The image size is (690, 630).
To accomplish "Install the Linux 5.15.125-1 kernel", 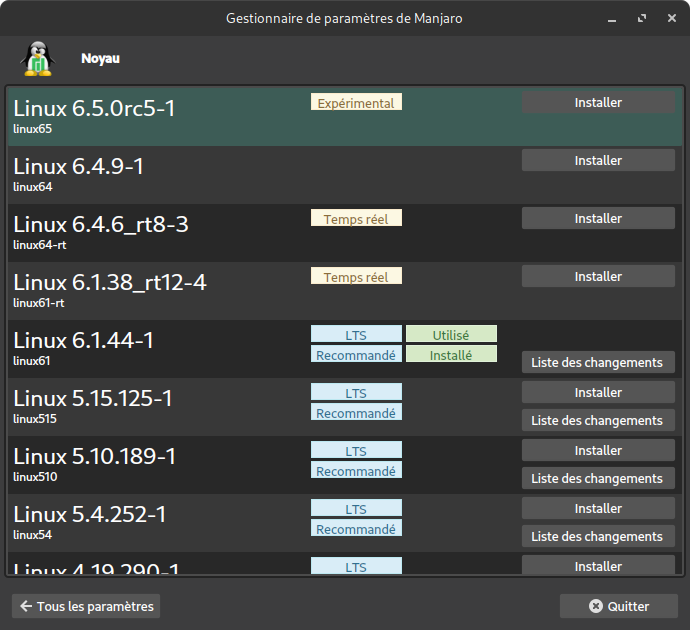I will point(598,392).
